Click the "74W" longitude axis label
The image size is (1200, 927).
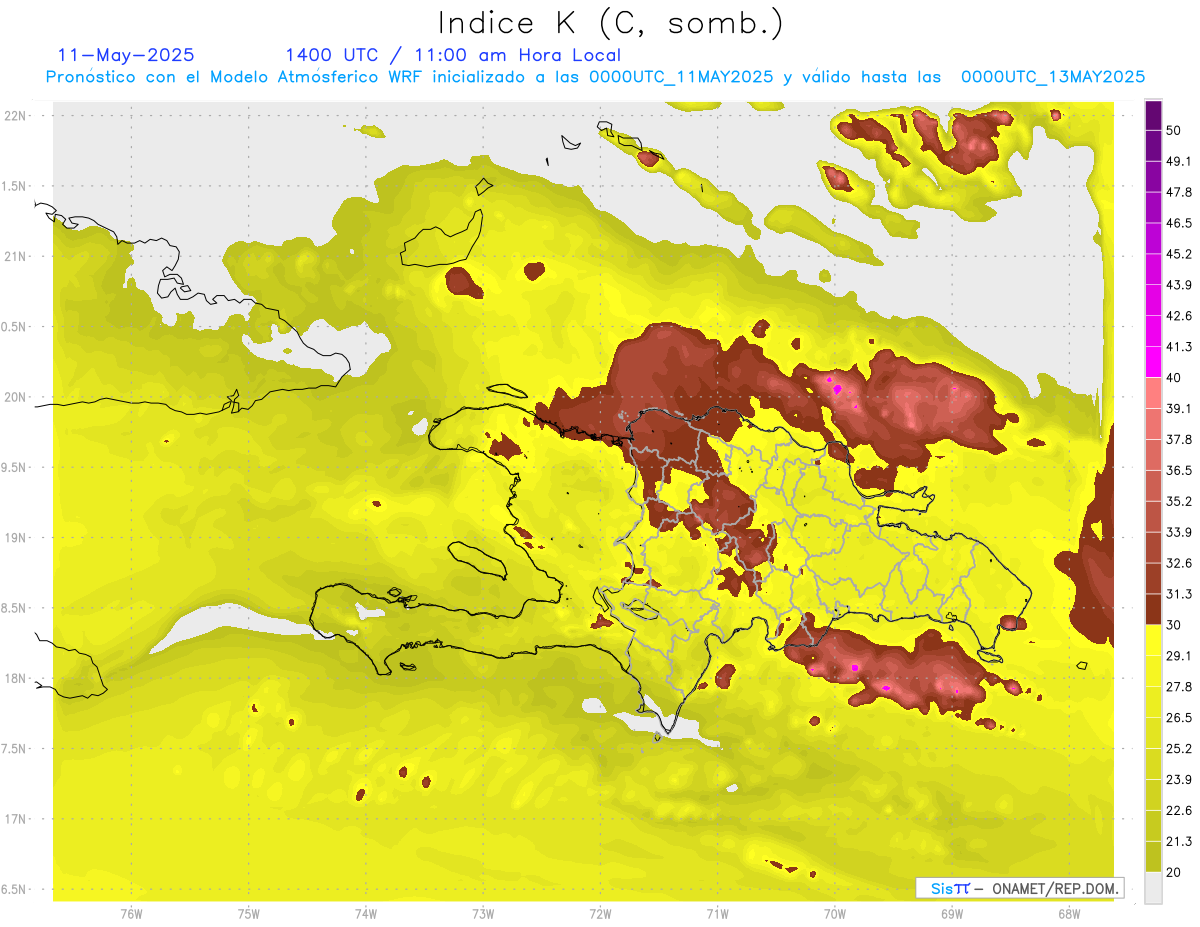(x=366, y=913)
